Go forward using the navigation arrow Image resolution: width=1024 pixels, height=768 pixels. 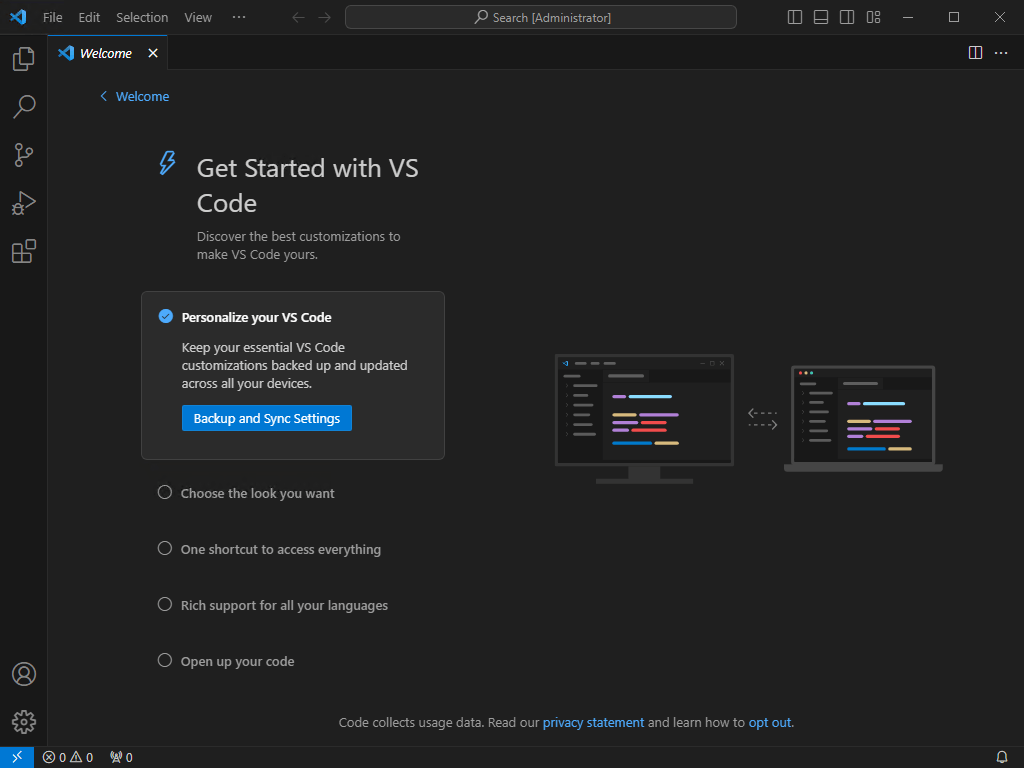tap(325, 18)
